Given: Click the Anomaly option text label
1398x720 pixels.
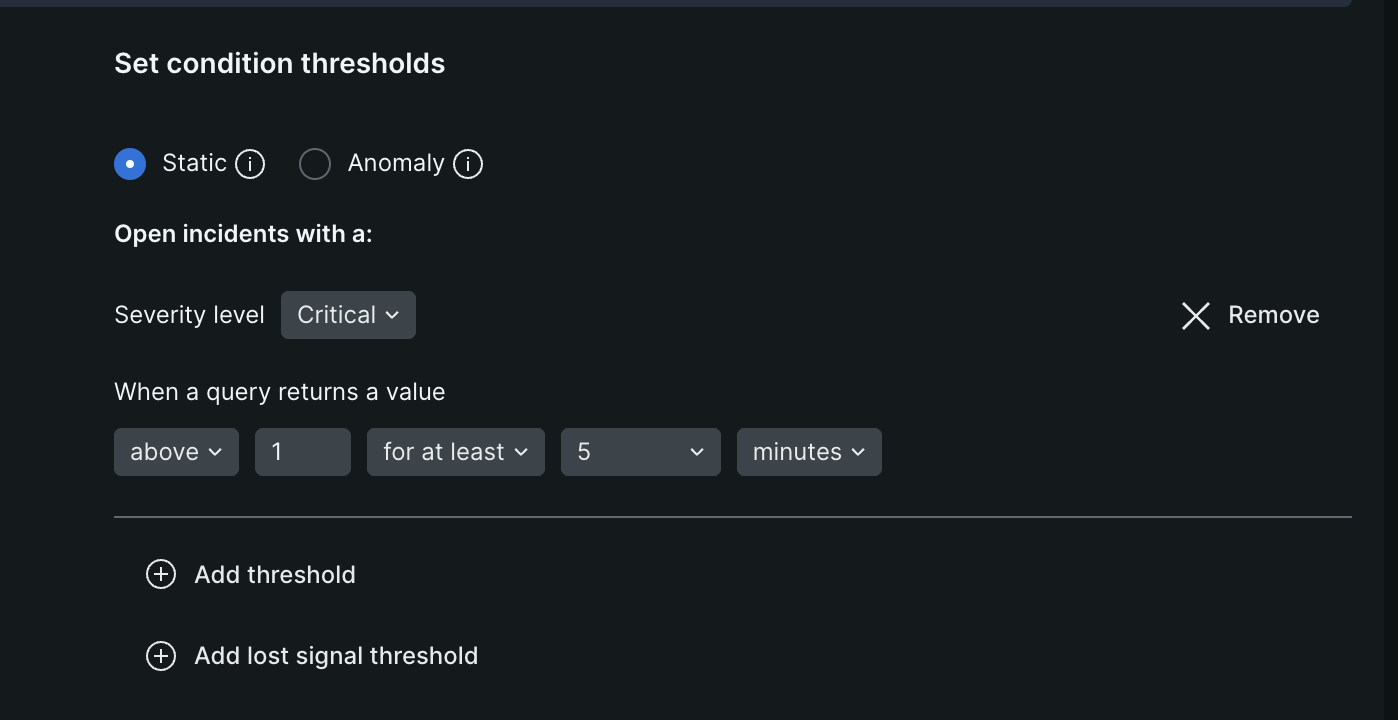Looking at the screenshot, I should click(396, 163).
